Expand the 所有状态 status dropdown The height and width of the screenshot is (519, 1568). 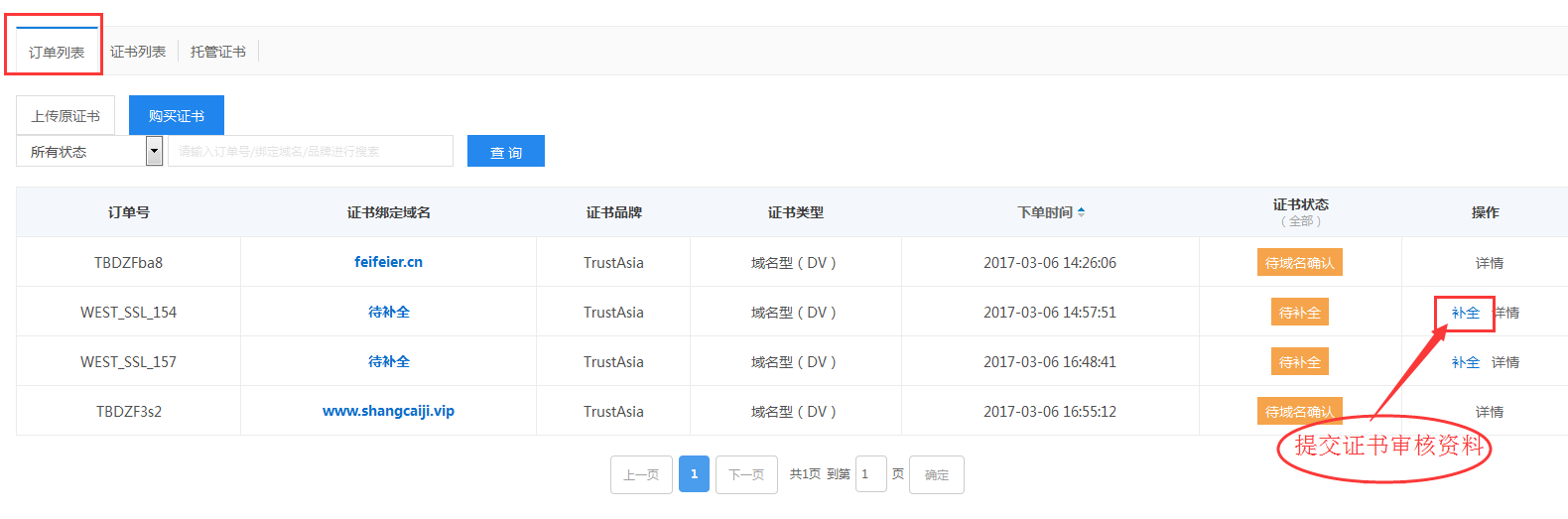point(154,152)
